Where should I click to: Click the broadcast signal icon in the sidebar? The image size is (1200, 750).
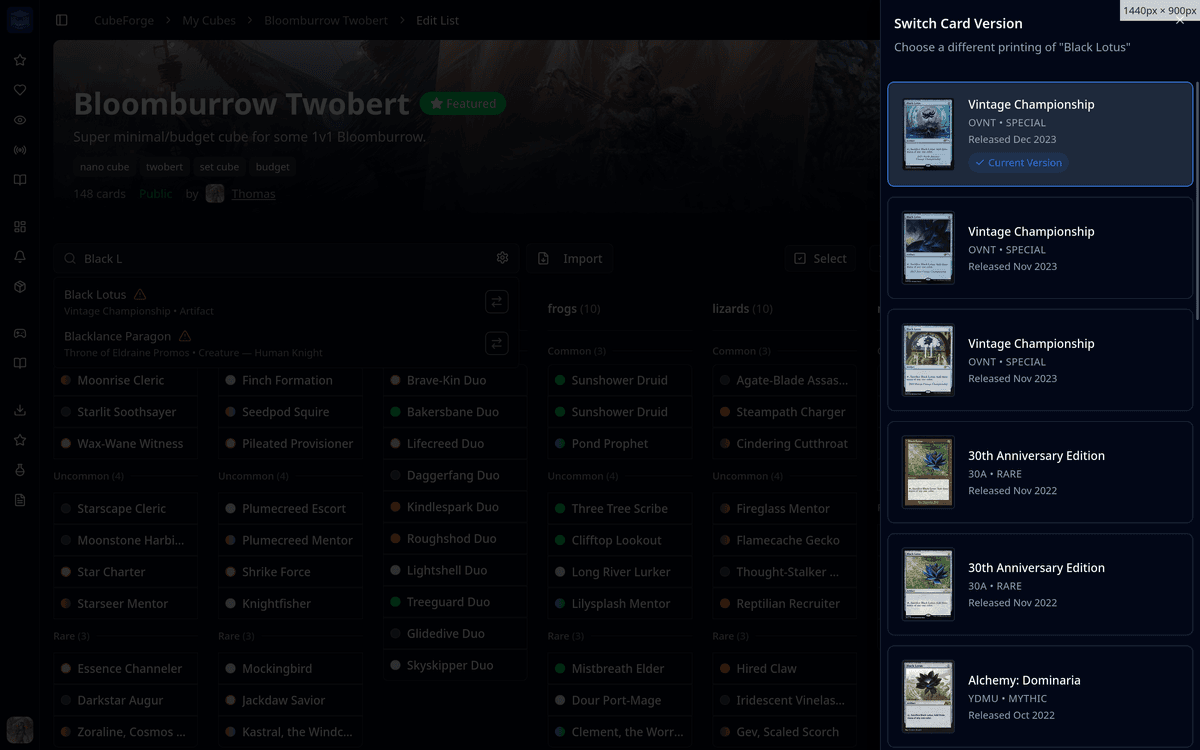[20, 150]
